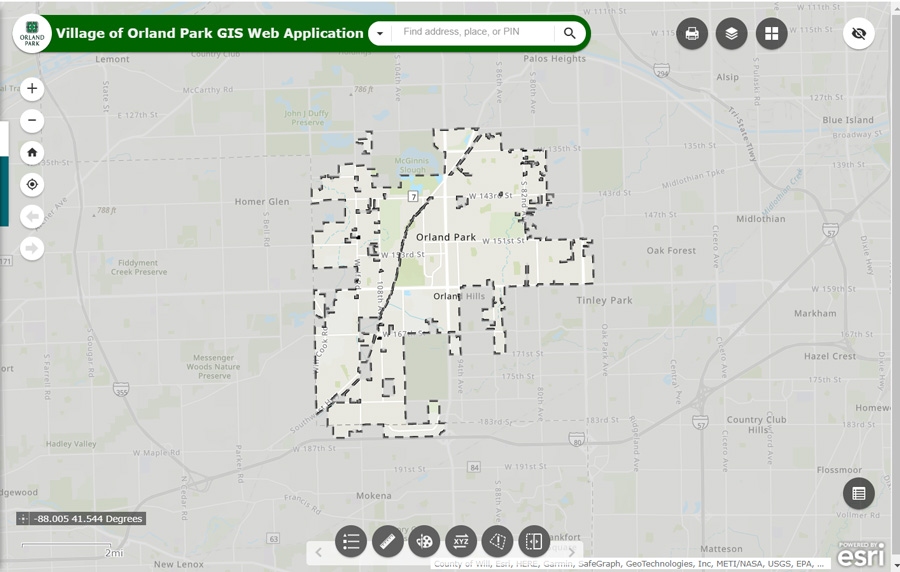Click the search magnifier icon
900x572 pixels.
coord(569,33)
